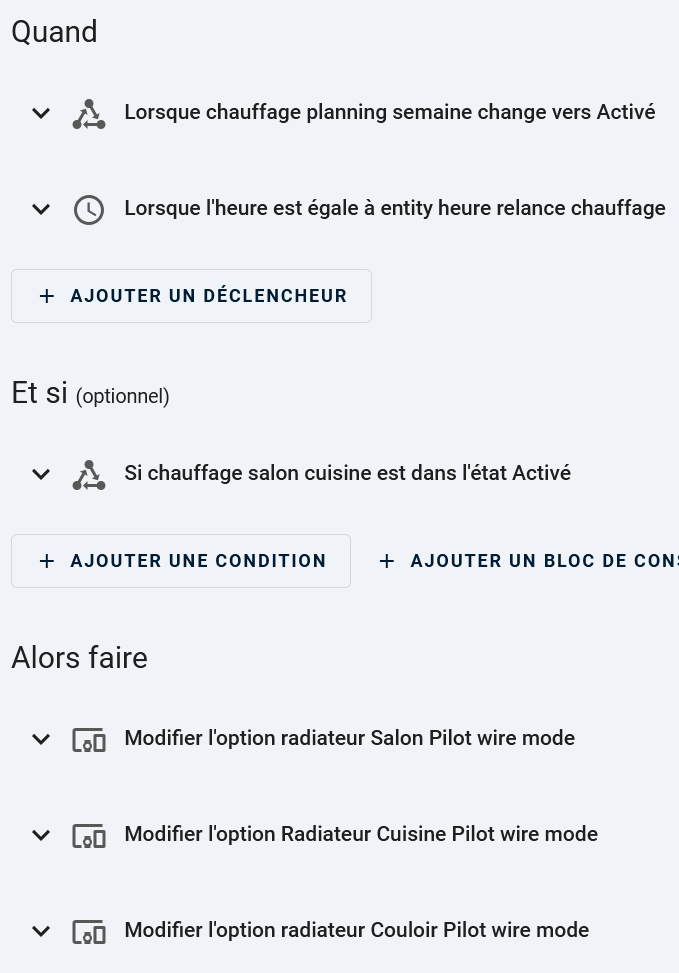Expand the radiateur Salon Pilot wire action chevron
Screen dimensions: 679x973
(41, 739)
